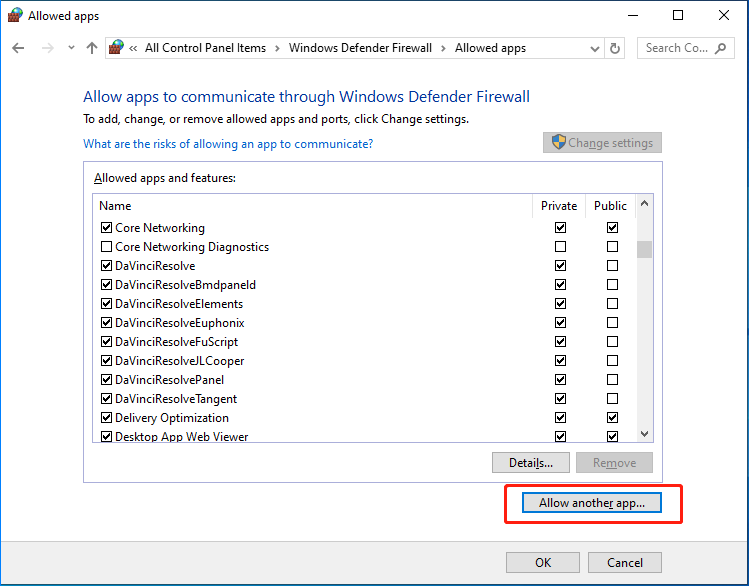The width and height of the screenshot is (749, 586).
Task: Open the recent locations dropdown arrow
Action: tap(71, 48)
